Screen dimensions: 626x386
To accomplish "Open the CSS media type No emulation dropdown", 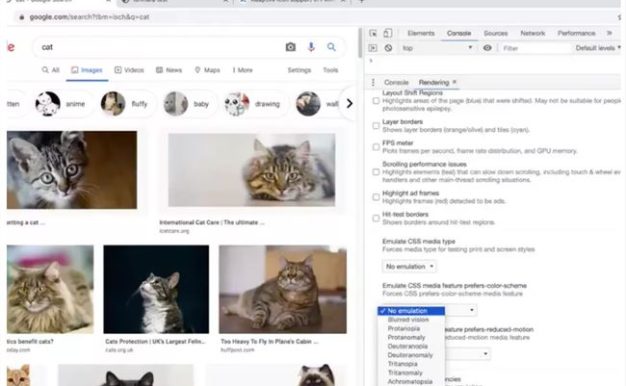I will [409, 266].
